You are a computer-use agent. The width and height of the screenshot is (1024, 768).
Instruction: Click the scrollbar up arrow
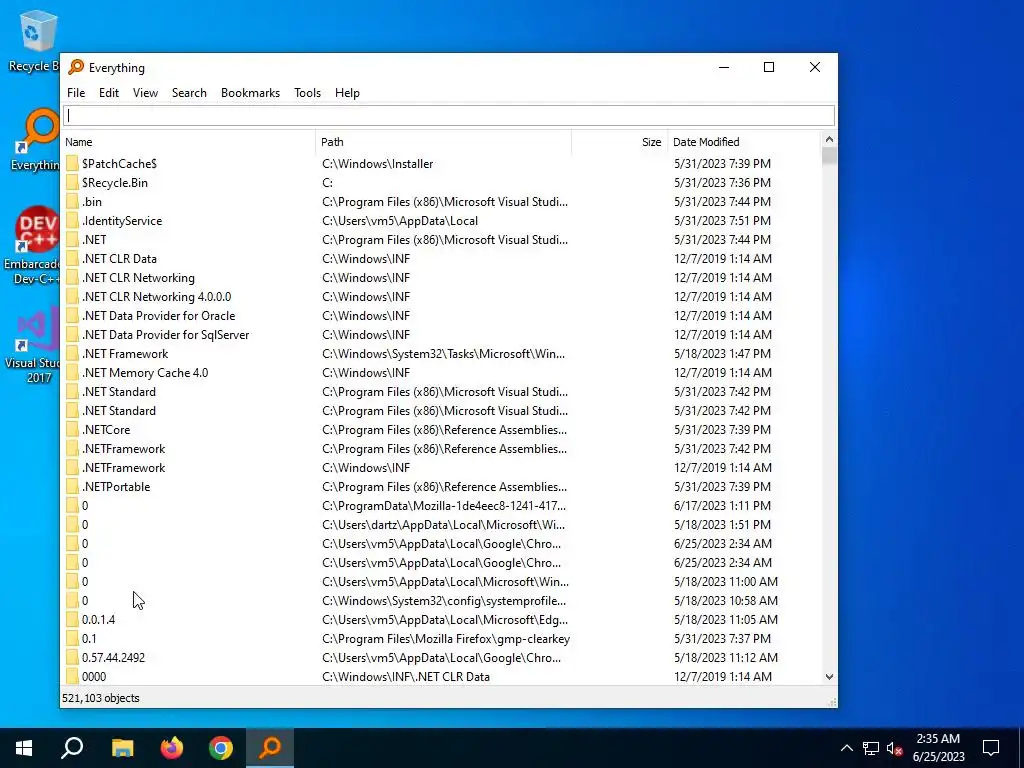click(829, 139)
